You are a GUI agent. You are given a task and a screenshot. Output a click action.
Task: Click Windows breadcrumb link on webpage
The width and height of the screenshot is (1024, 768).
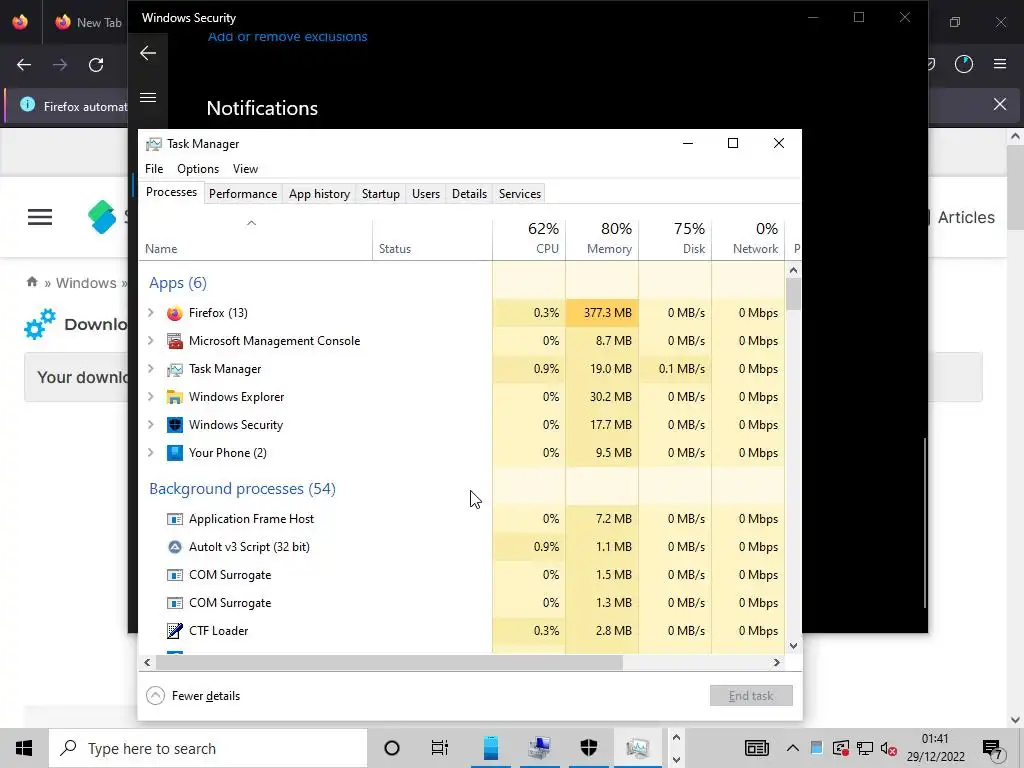coord(86,283)
